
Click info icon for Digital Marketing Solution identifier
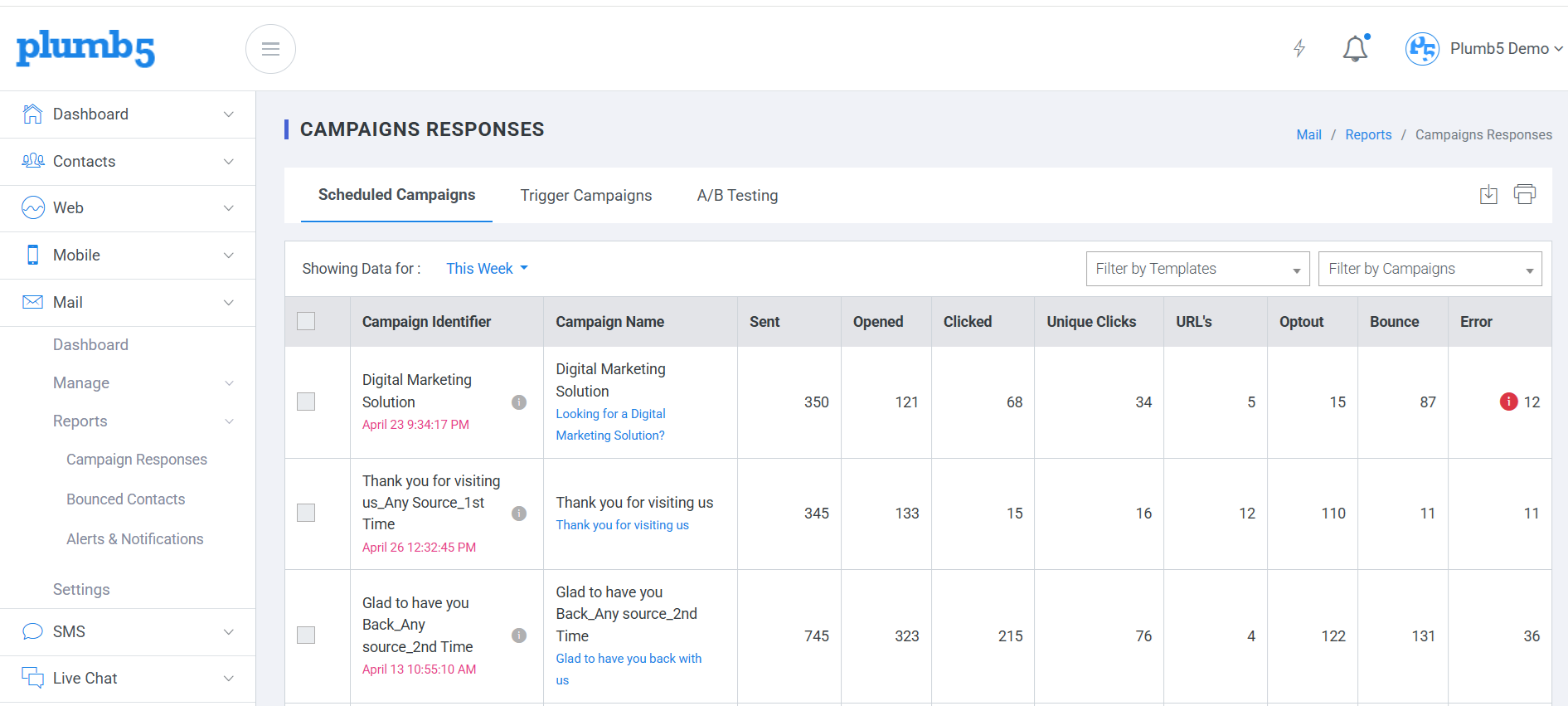pos(519,402)
